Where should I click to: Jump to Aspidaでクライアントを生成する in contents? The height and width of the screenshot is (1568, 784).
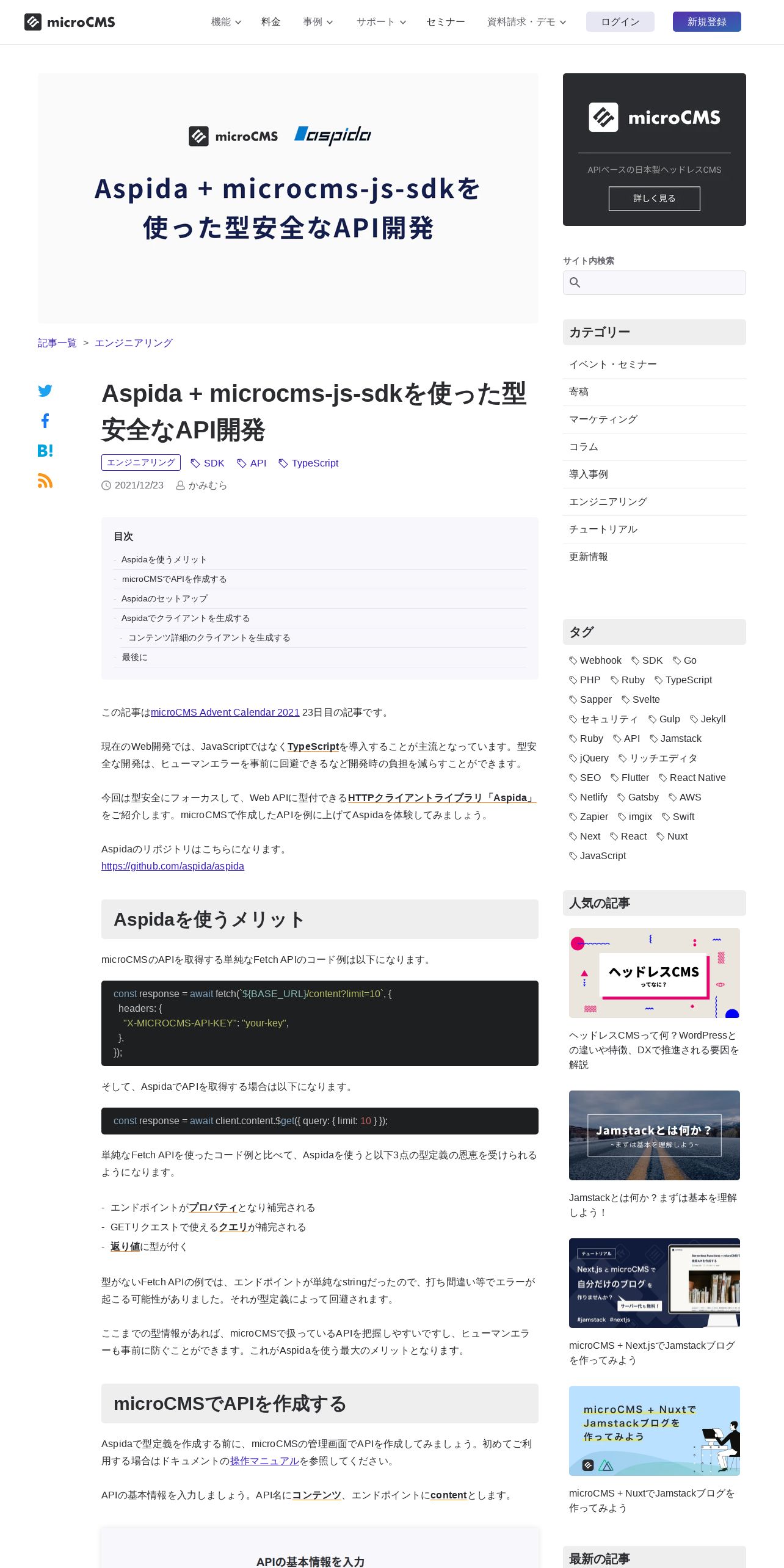(x=186, y=619)
